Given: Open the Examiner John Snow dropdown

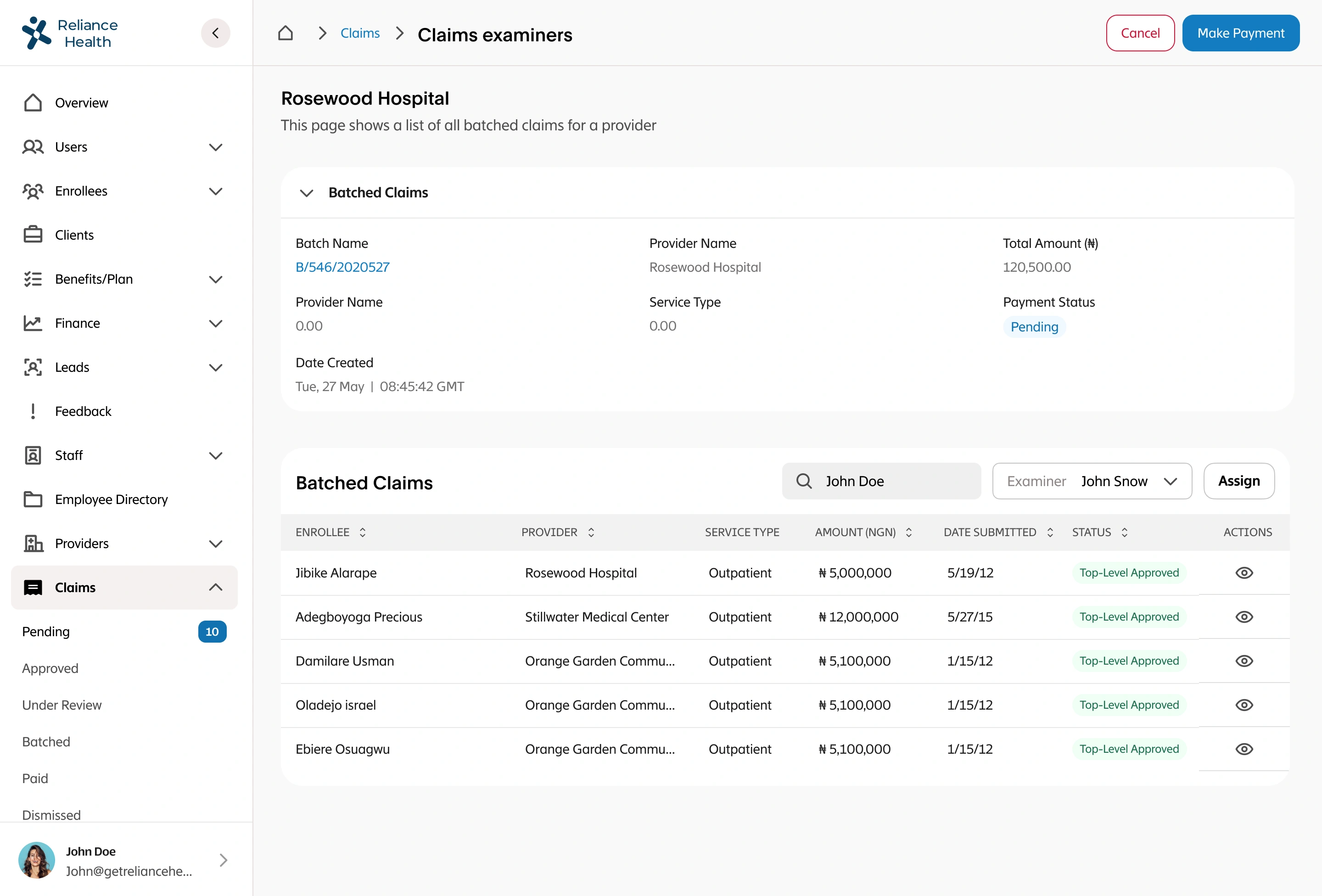Looking at the screenshot, I should pos(1092,482).
